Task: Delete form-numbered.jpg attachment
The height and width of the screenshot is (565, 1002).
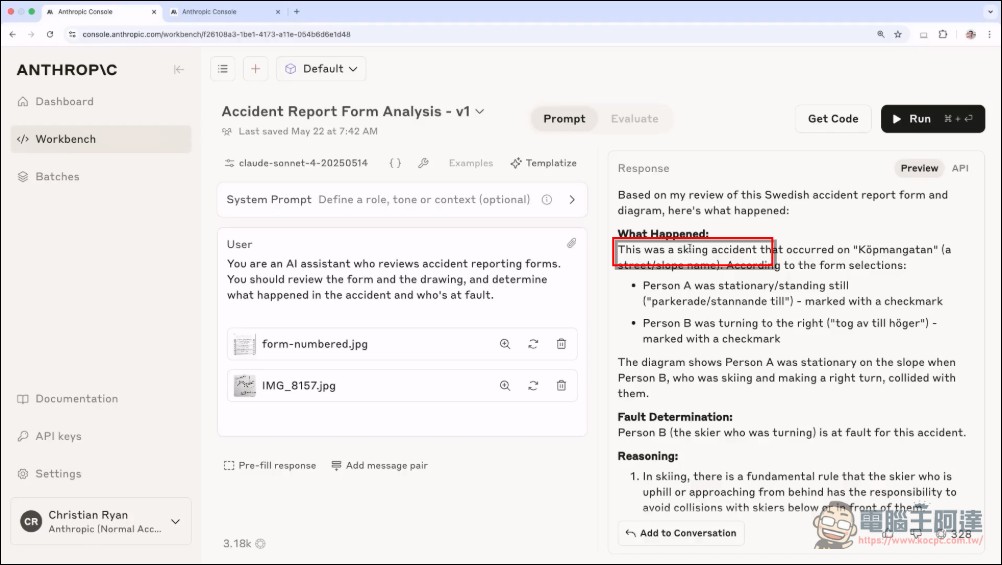Action: click(561, 344)
